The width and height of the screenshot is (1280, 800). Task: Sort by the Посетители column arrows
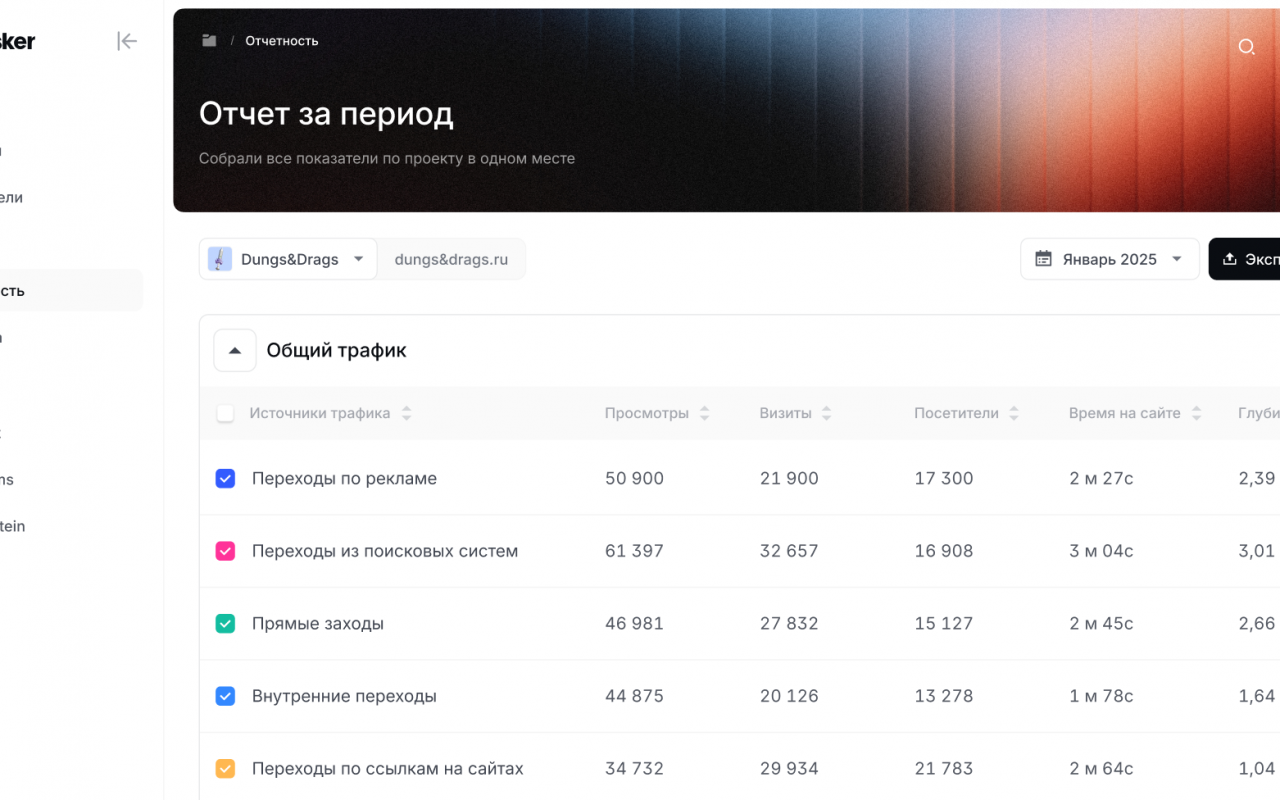point(1014,413)
